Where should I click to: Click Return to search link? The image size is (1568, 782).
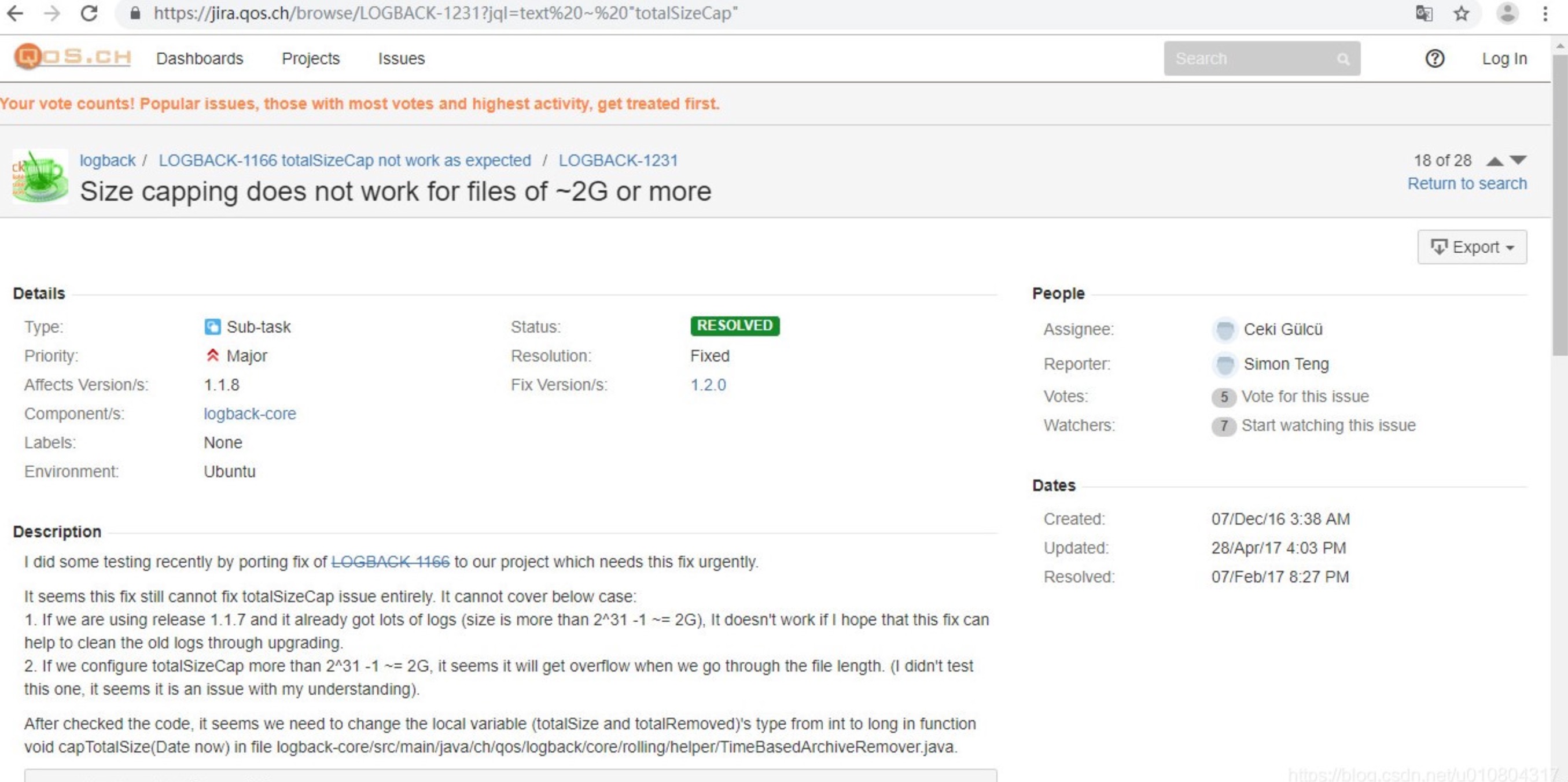(x=1467, y=183)
